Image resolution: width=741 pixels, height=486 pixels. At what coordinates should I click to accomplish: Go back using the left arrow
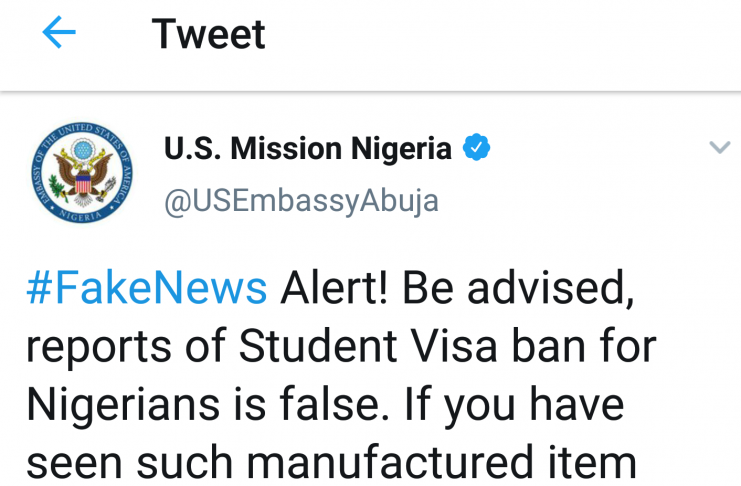(59, 34)
